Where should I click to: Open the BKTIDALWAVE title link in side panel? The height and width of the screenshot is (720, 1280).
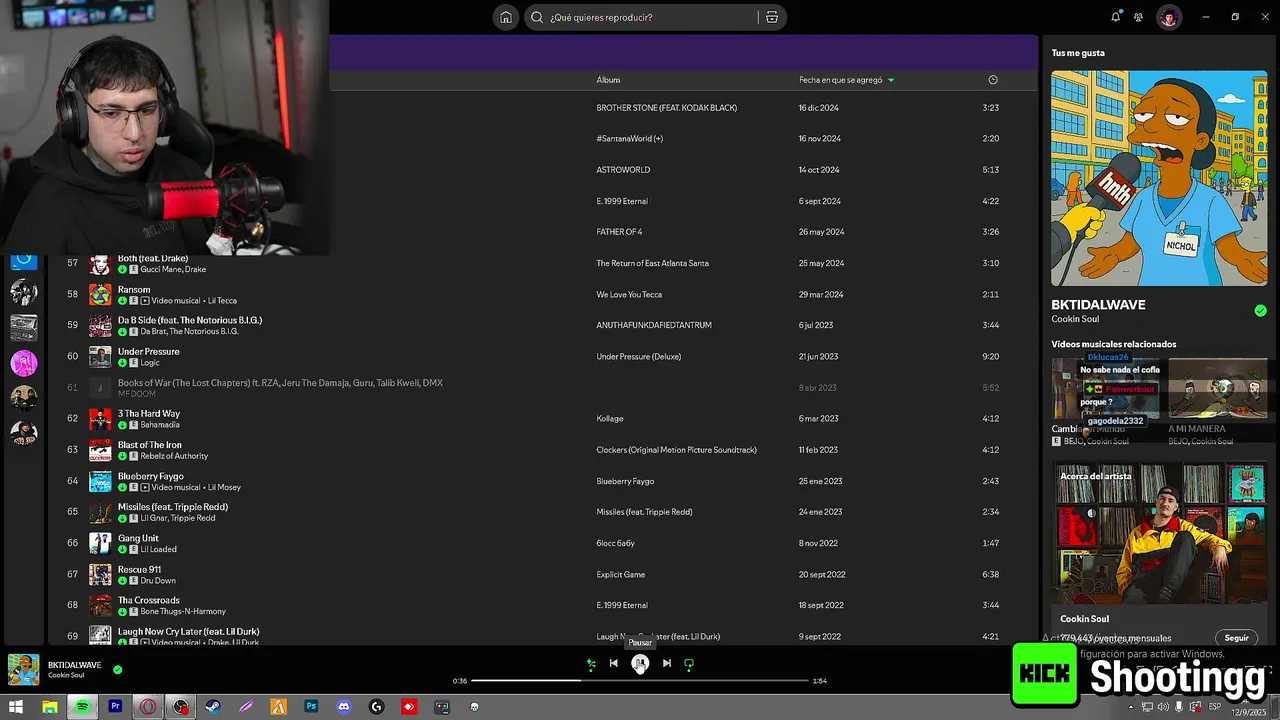[1098, 304]
